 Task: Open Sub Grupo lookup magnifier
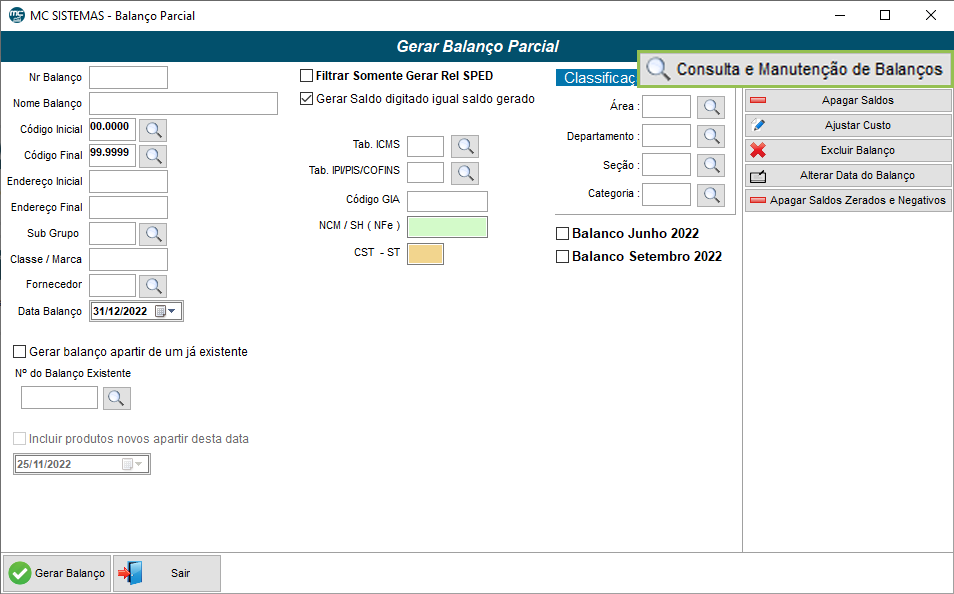click(153, 234)
